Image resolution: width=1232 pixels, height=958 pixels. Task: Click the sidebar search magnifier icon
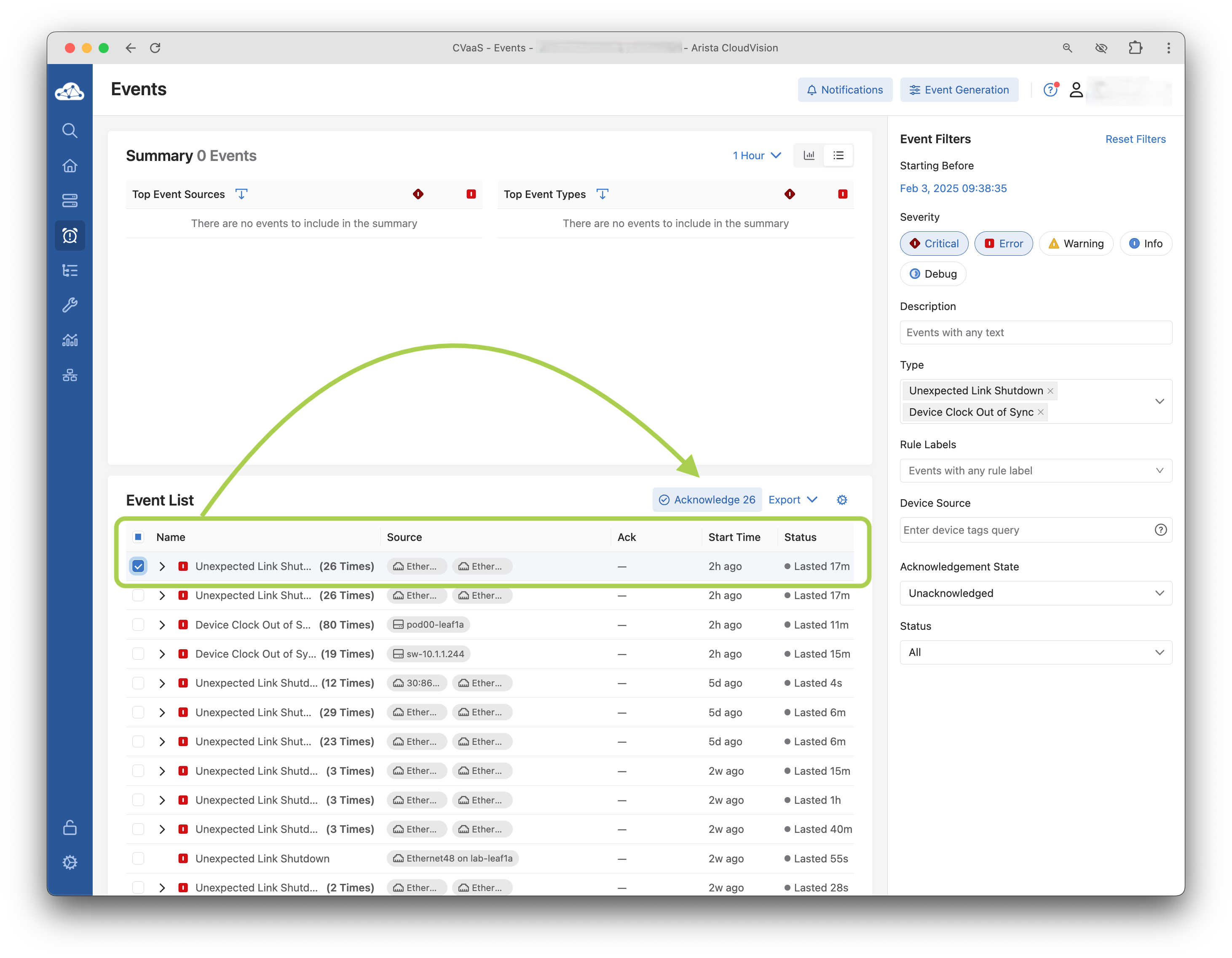click(x=70, y=131)
